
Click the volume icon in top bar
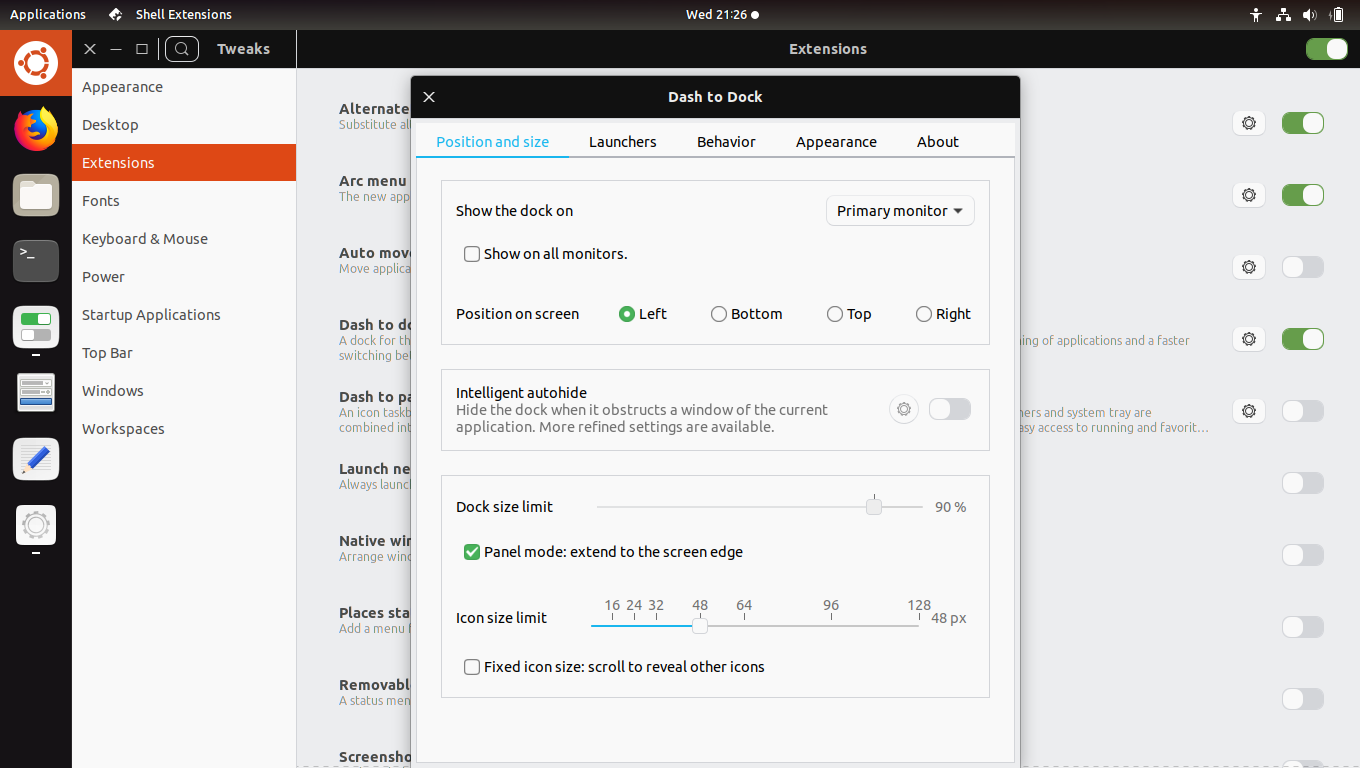click(x=1311, y=15)
